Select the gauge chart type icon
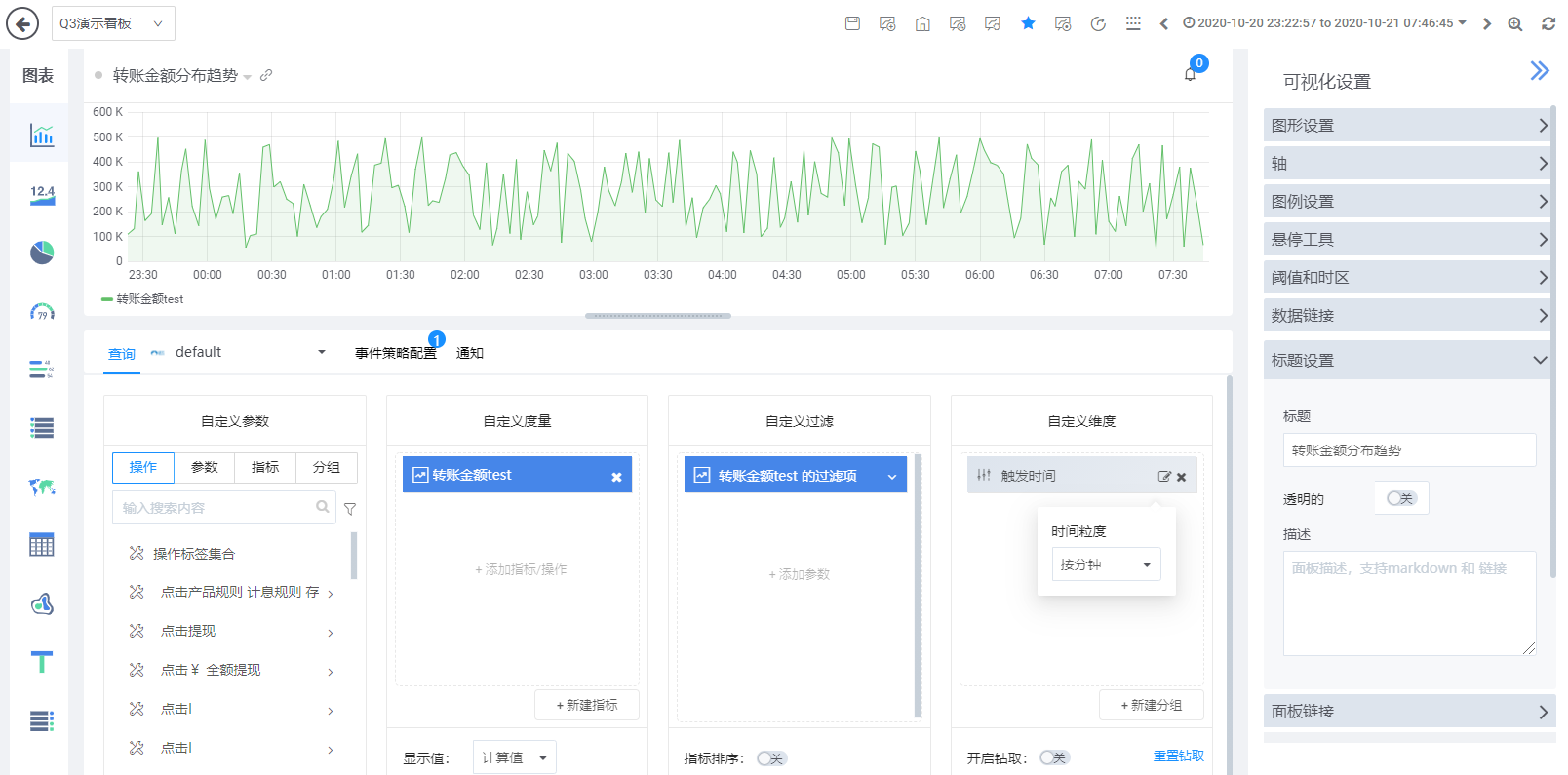The image size is (1568, 775). 42,312
